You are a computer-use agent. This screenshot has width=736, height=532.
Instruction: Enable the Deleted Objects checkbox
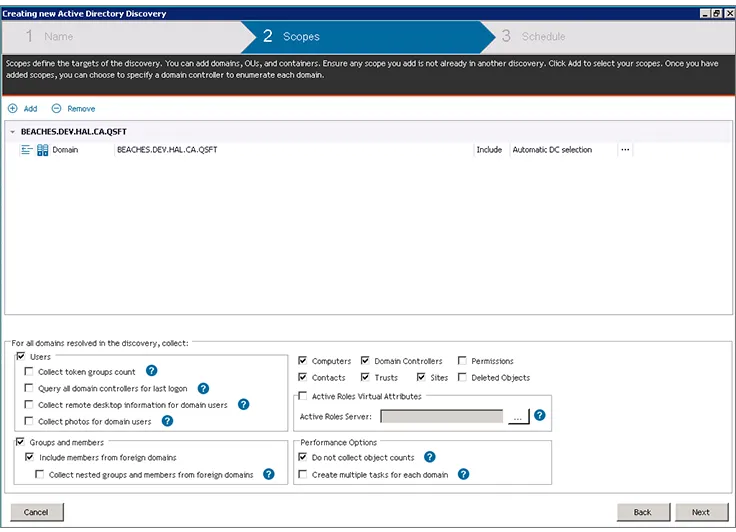click(462, 377)
